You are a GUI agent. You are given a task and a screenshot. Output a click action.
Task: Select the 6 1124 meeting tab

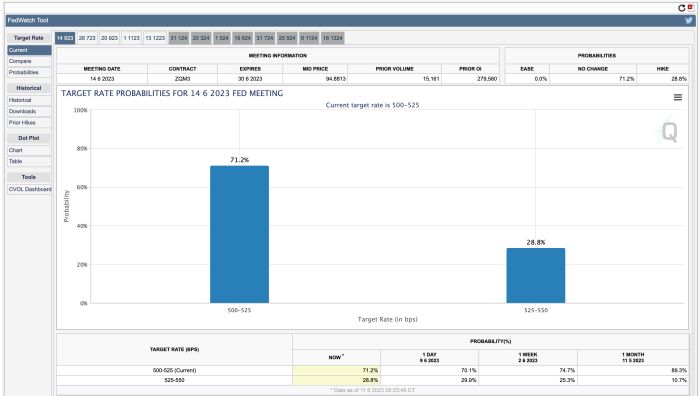[309, 38]
